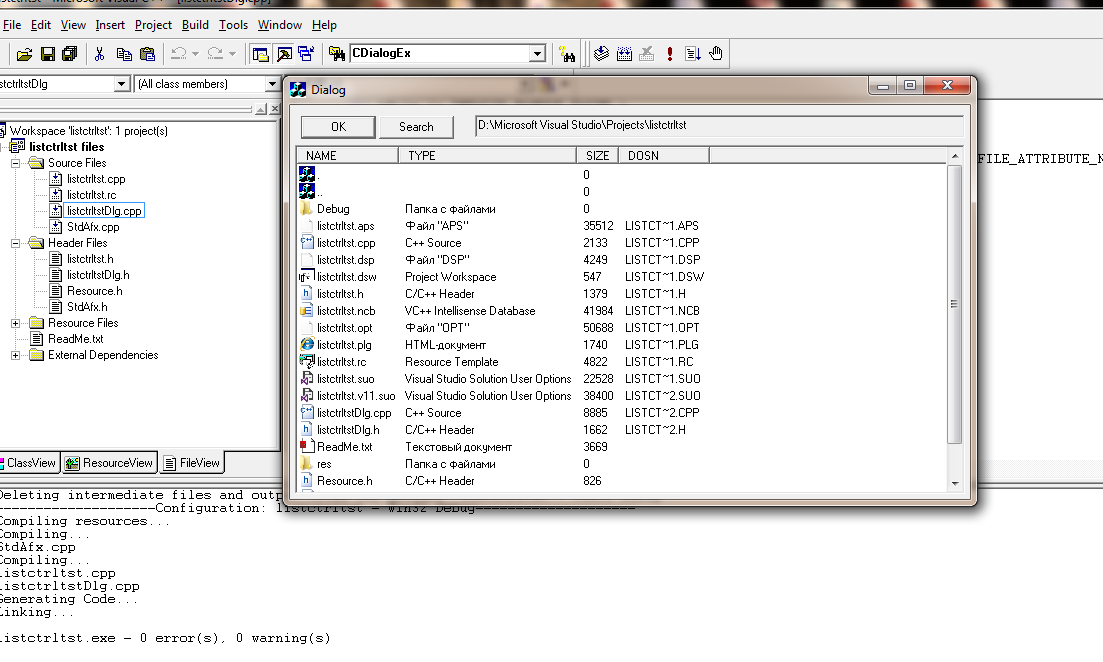
Task: Click the Open file toolbar icon
Action: tap(24, 54)
